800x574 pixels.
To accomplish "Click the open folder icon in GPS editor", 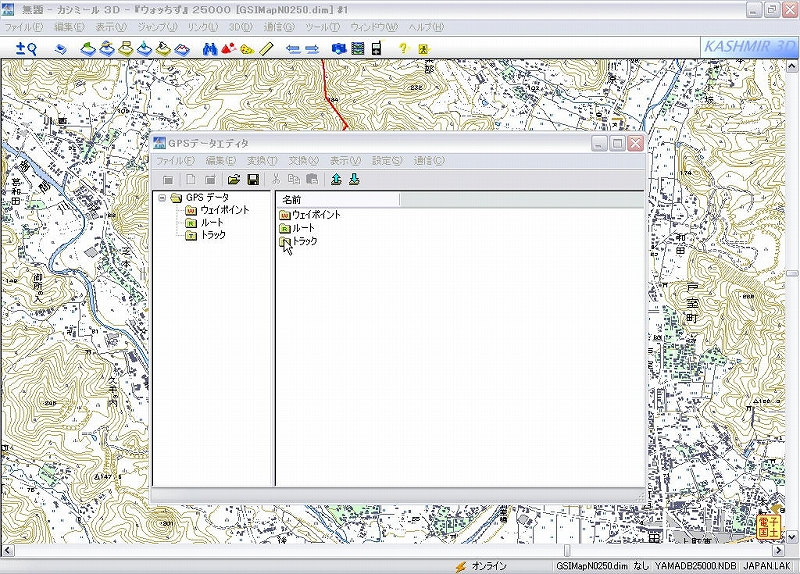I will click(x=234, y=179).
